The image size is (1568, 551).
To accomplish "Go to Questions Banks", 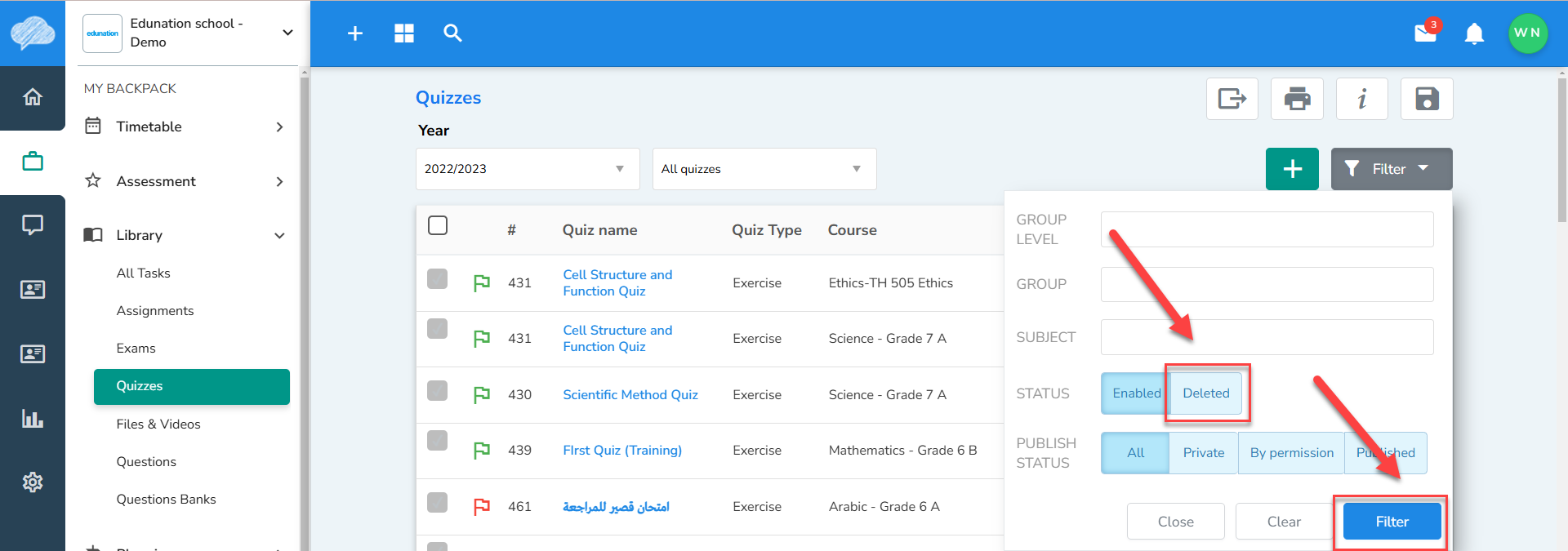I will pos(166,500).
